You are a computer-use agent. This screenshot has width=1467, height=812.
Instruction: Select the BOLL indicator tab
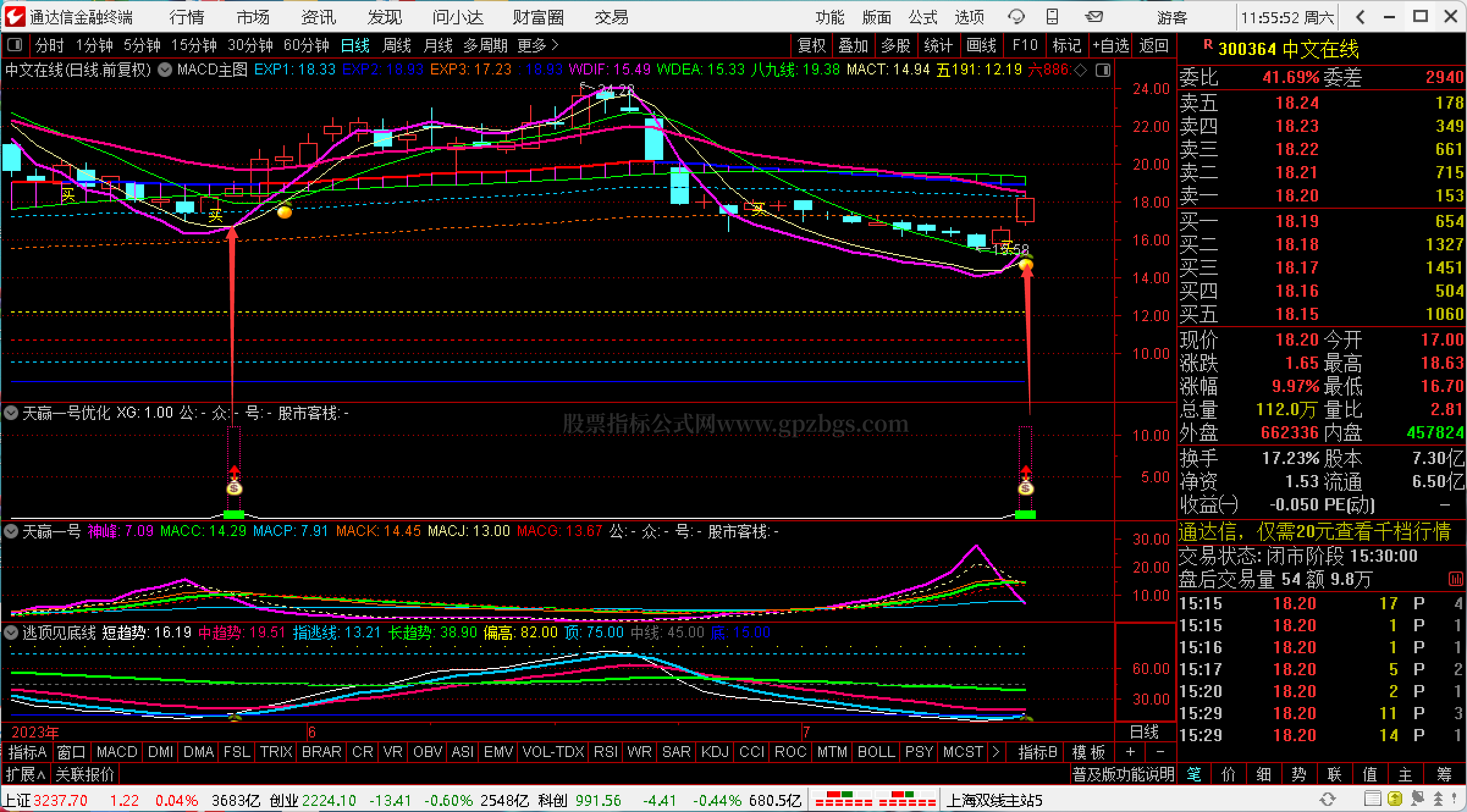pos(876,752)
